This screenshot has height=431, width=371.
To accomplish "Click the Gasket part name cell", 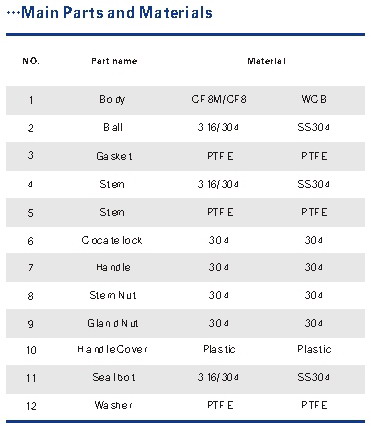I will pos(114,156).
